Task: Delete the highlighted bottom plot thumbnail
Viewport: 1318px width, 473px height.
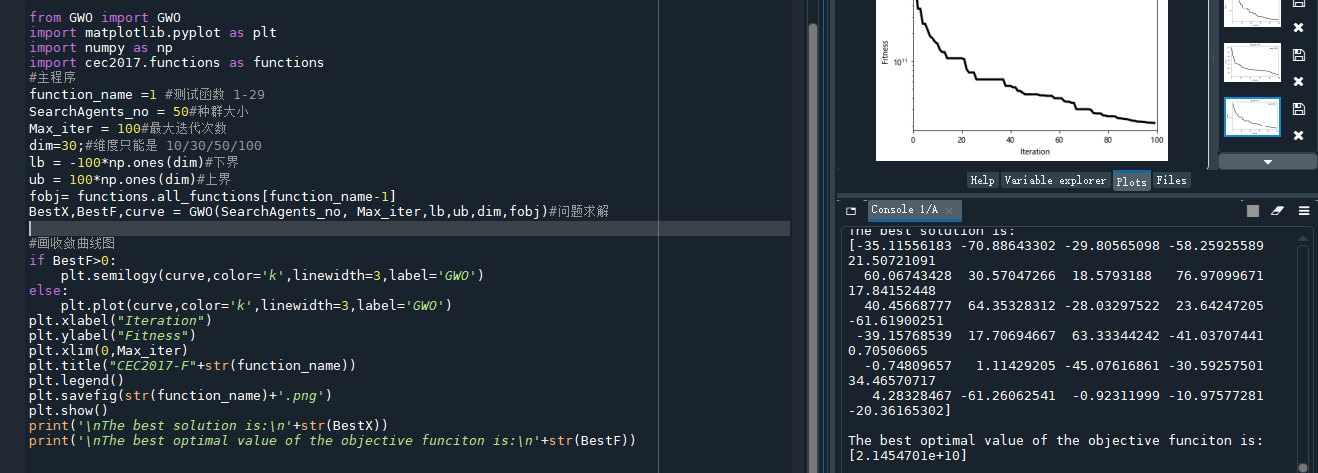Action: tap(1298, 136)
